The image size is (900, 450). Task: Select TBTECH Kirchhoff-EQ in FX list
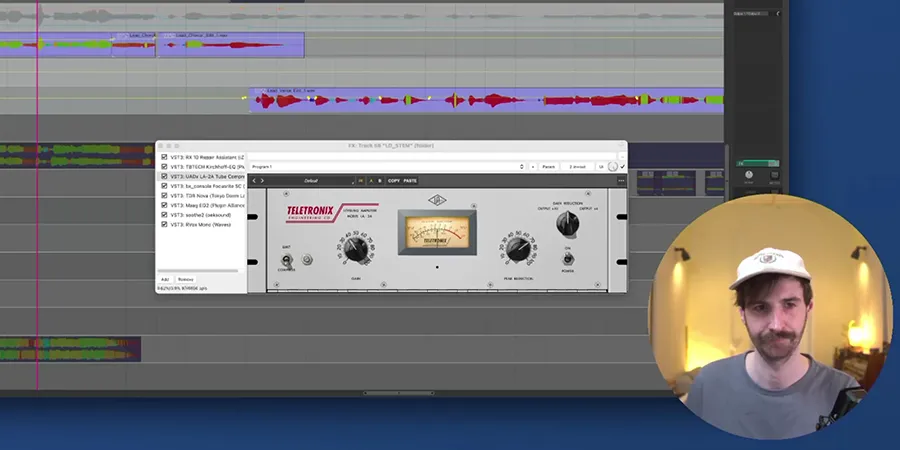(x=207, y=166)
